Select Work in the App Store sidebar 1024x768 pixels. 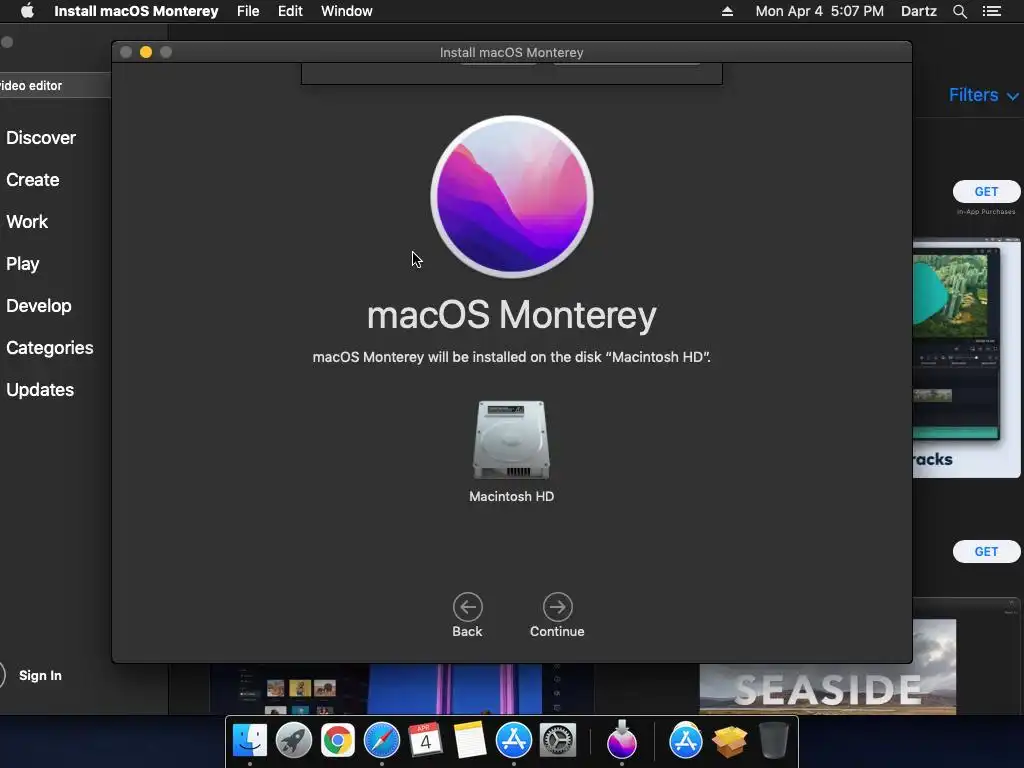point(27,221)
